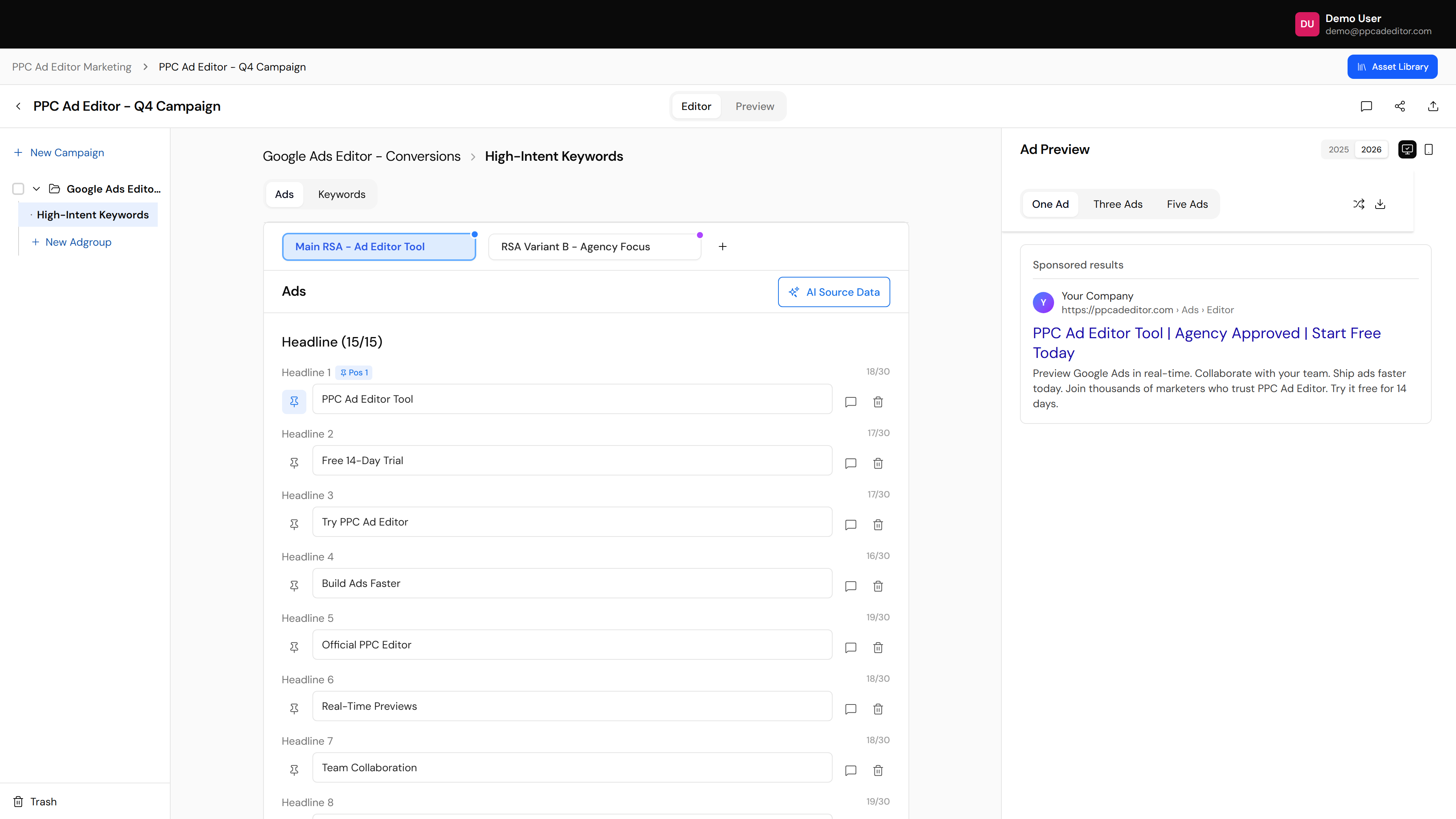This screenshot has height=819, width=1456.
Task: Go to PPC Ad Editor Marketing breadcrumb
Action: click(x=72, y=67)
